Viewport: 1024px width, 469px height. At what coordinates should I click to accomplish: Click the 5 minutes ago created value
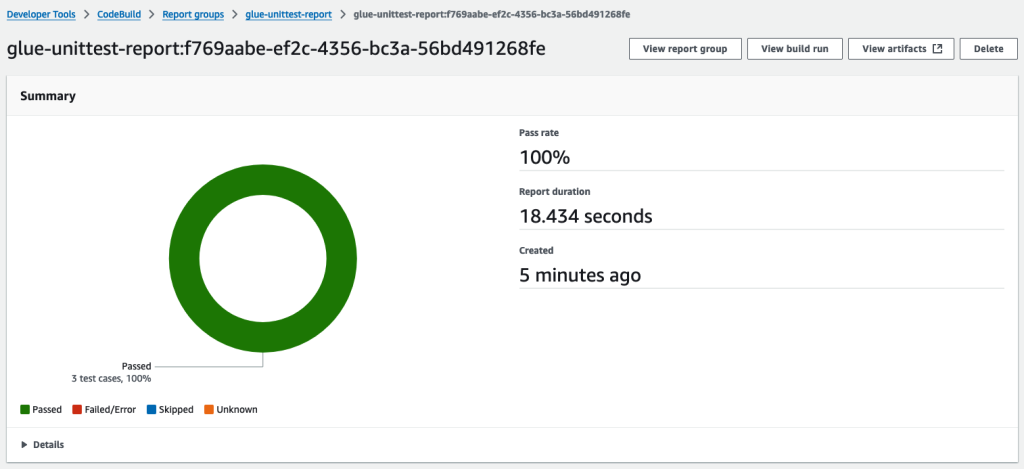(580, 275)
